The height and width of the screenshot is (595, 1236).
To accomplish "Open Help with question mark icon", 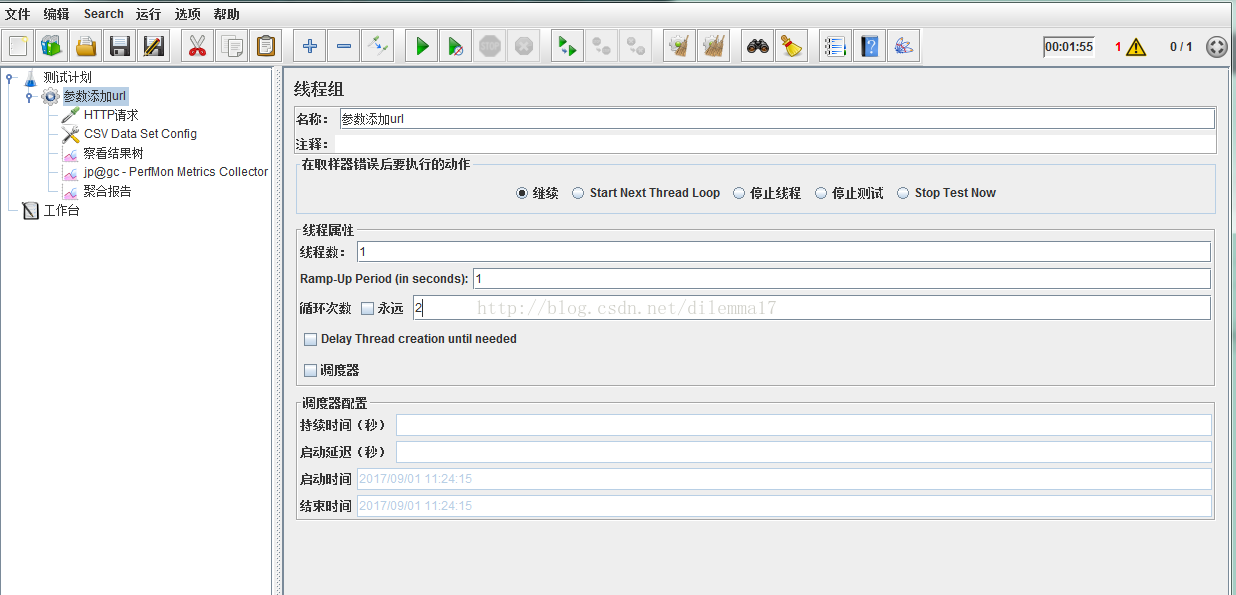I will (869, 46).
